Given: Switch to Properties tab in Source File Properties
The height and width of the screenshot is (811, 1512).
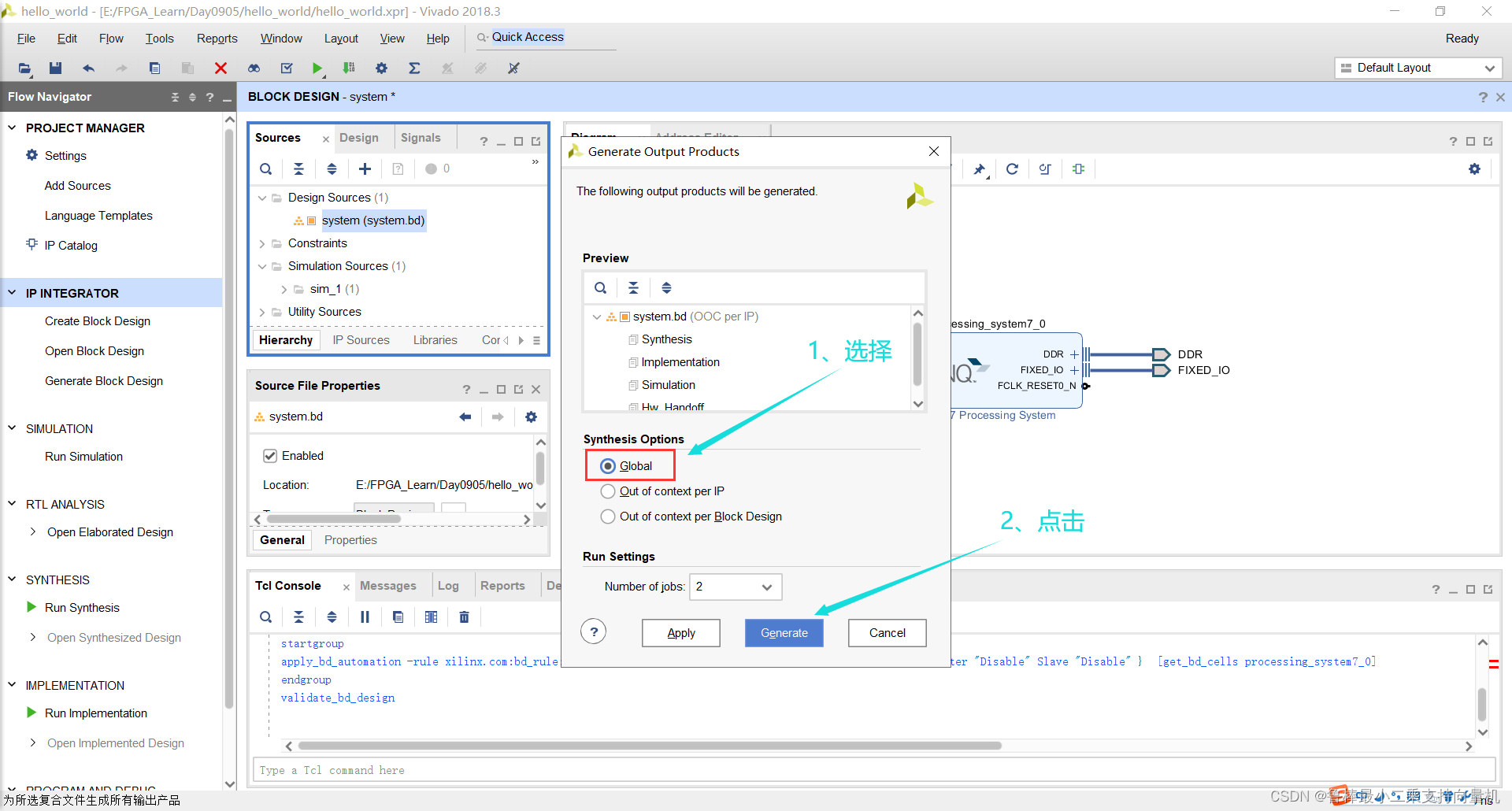Looking at the screenshot, I should point(350,540).
